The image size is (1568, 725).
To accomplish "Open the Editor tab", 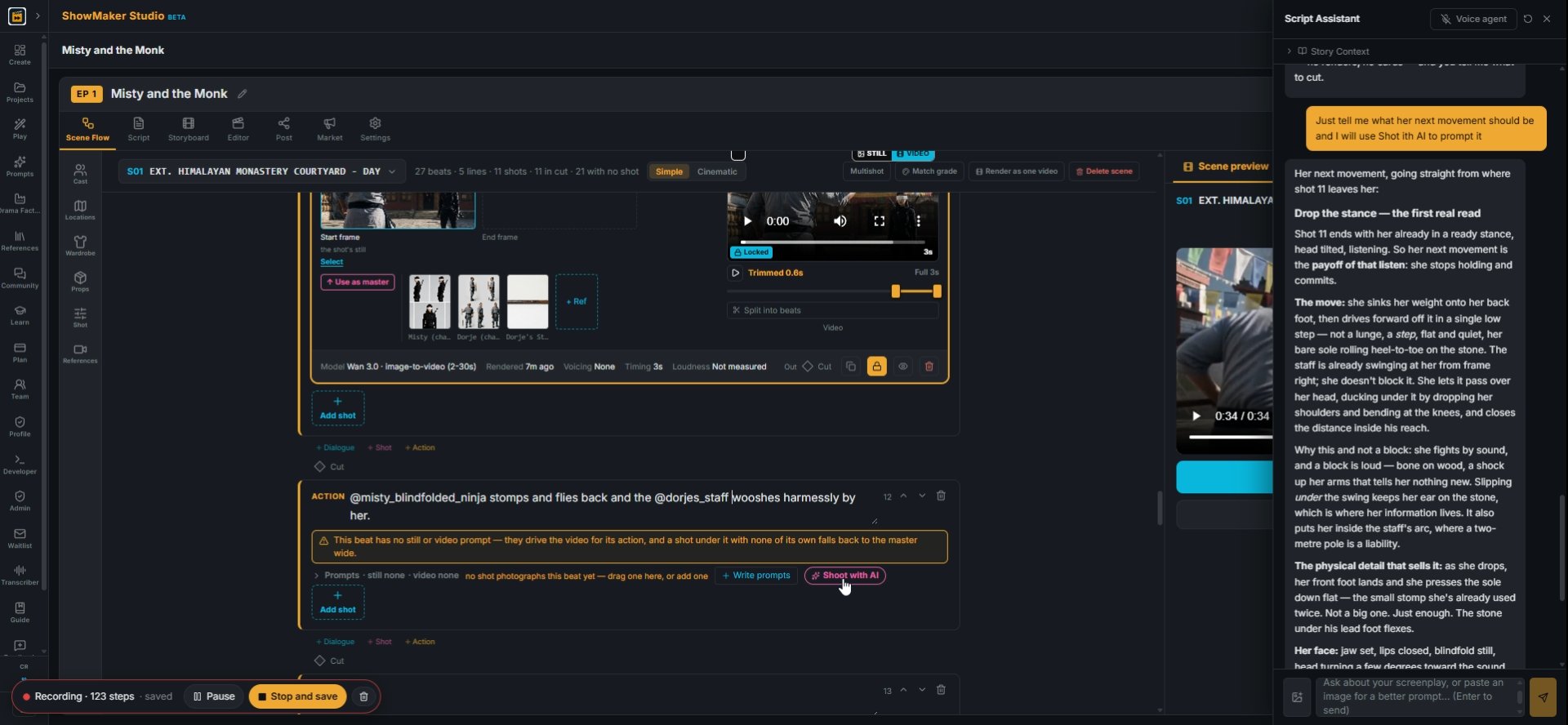I will pos(238,129).
